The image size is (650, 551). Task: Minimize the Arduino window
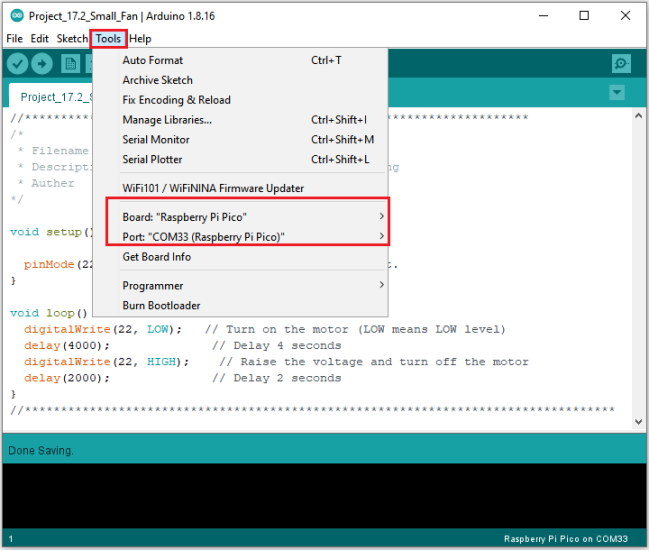(x=543, y=16)
